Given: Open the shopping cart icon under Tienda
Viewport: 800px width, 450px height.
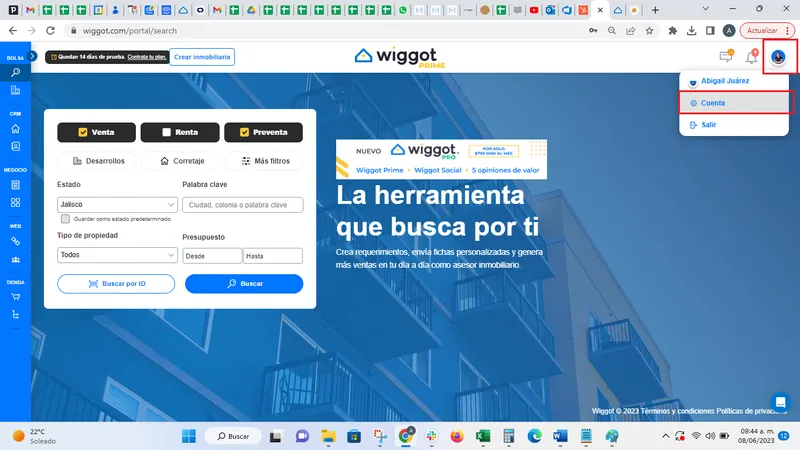Looking at the screenshot, I should [x=15, y=296].
